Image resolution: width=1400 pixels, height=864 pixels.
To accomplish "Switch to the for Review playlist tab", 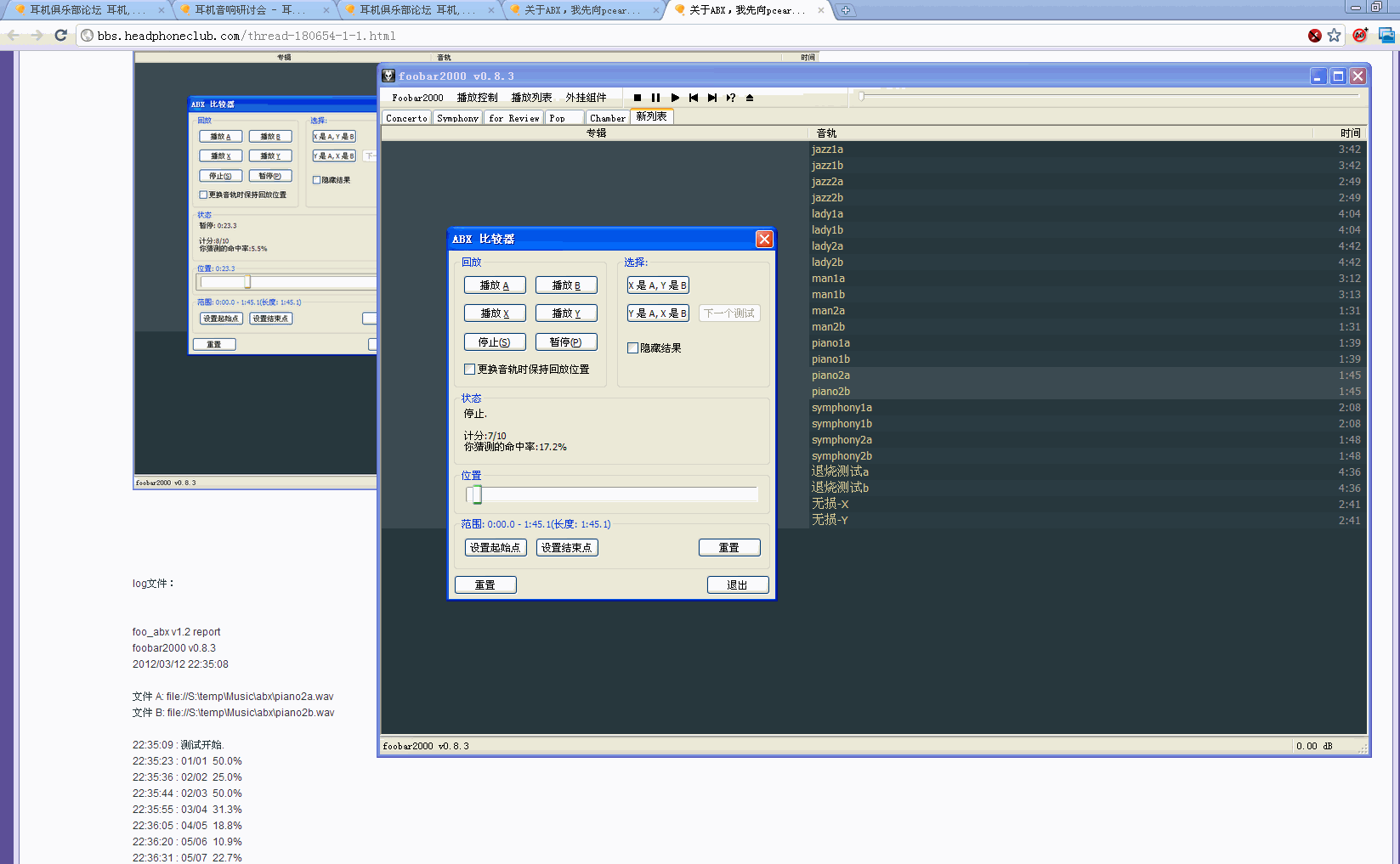I will tap(513, 118).
